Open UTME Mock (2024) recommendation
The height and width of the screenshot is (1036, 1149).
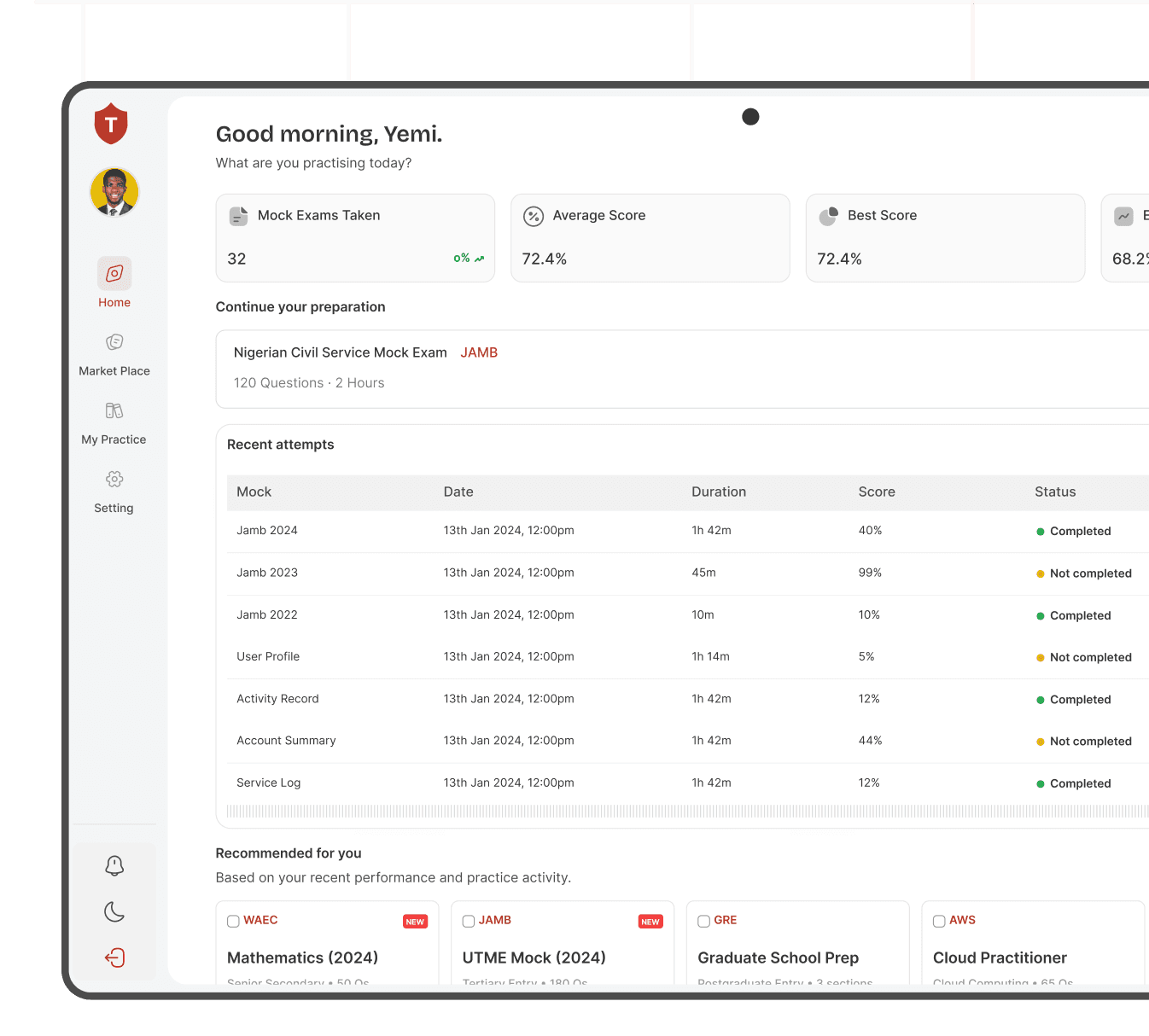click(x=563, y=942)
